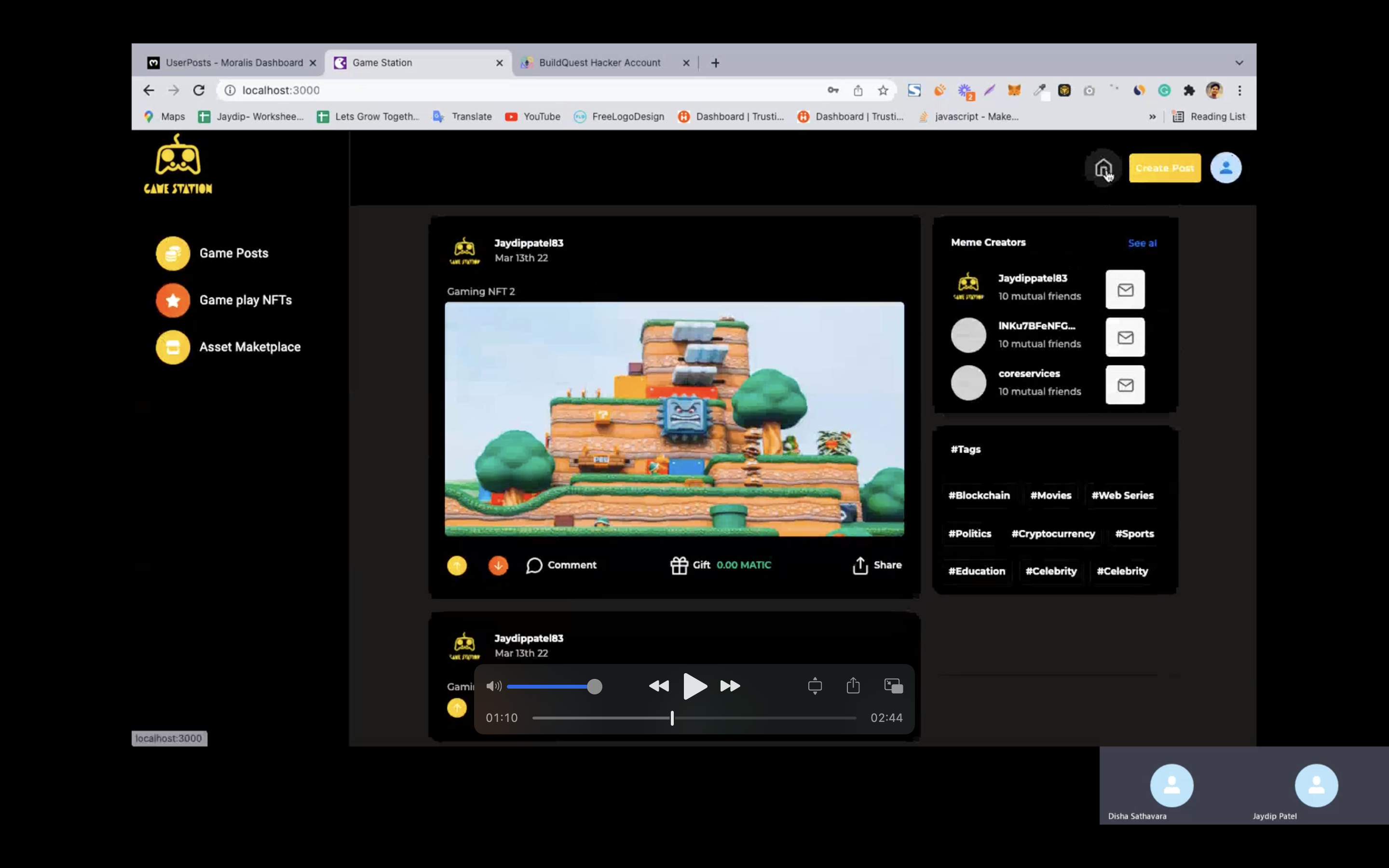This screenshot has width=1389, height=868.
Task: Click the video player share icon
Action: coord(853,685)
